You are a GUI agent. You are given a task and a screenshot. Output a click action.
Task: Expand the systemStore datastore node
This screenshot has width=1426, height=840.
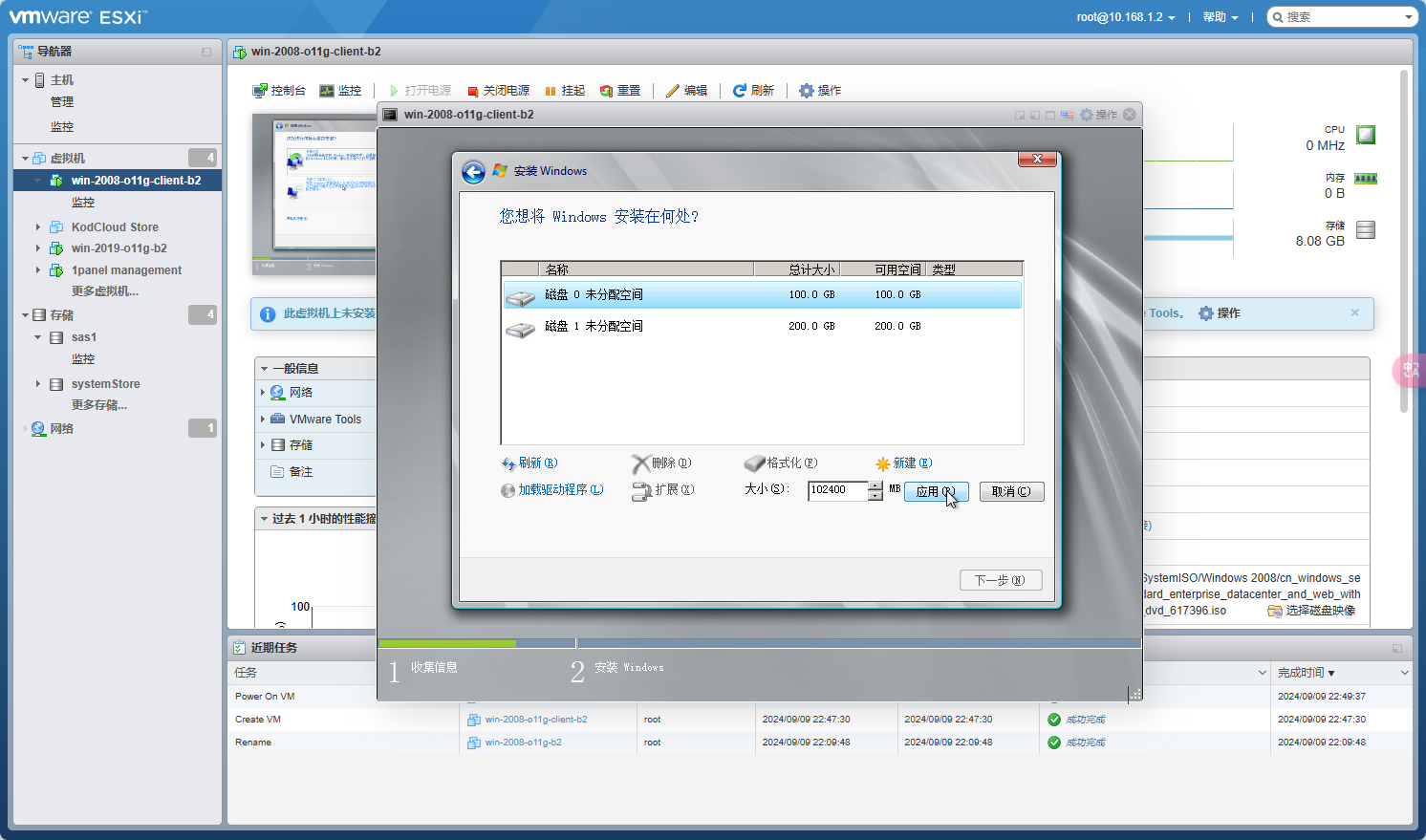click(x=38, y=384)
